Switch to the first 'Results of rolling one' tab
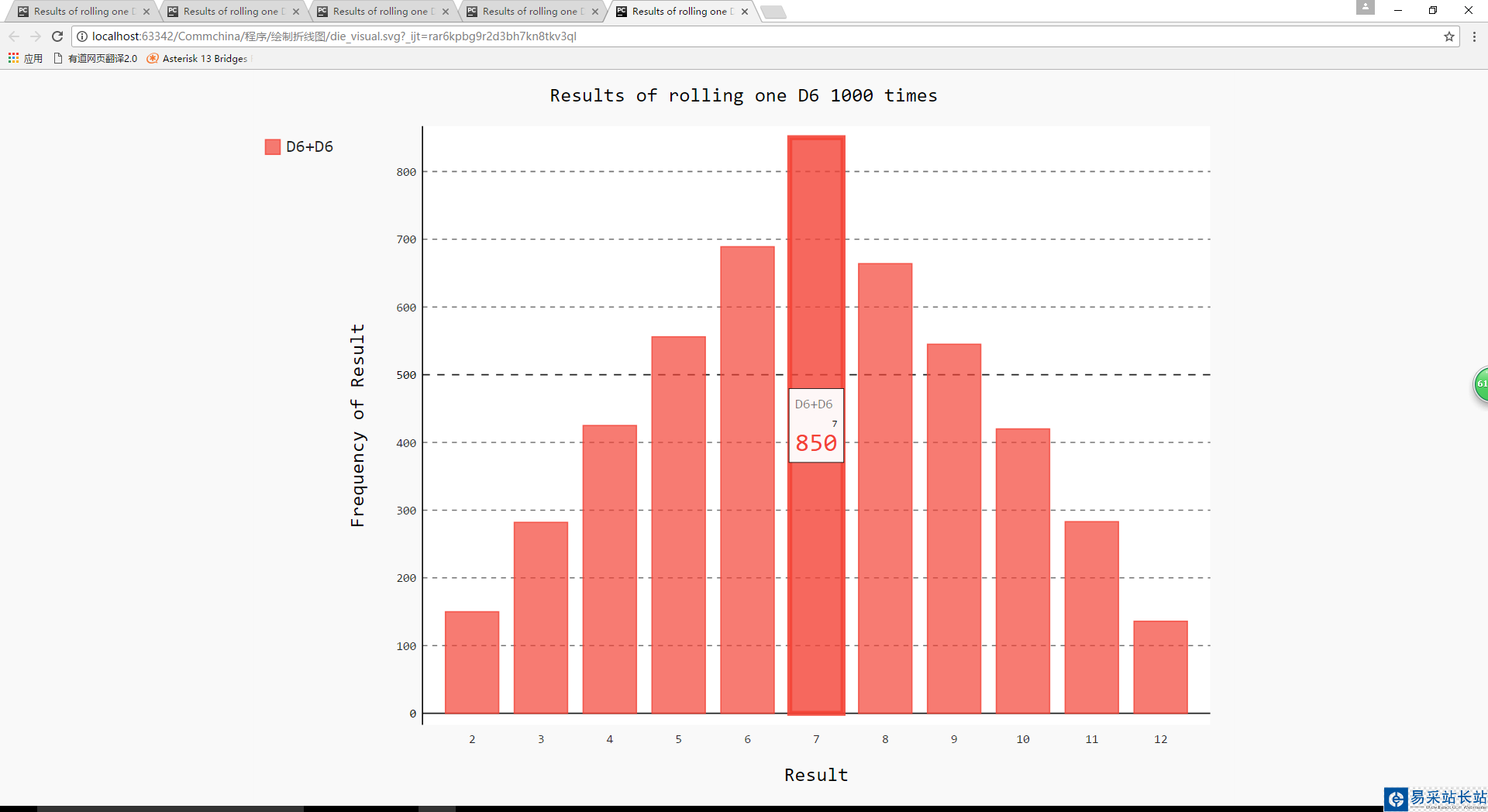 tap(82, 12)
